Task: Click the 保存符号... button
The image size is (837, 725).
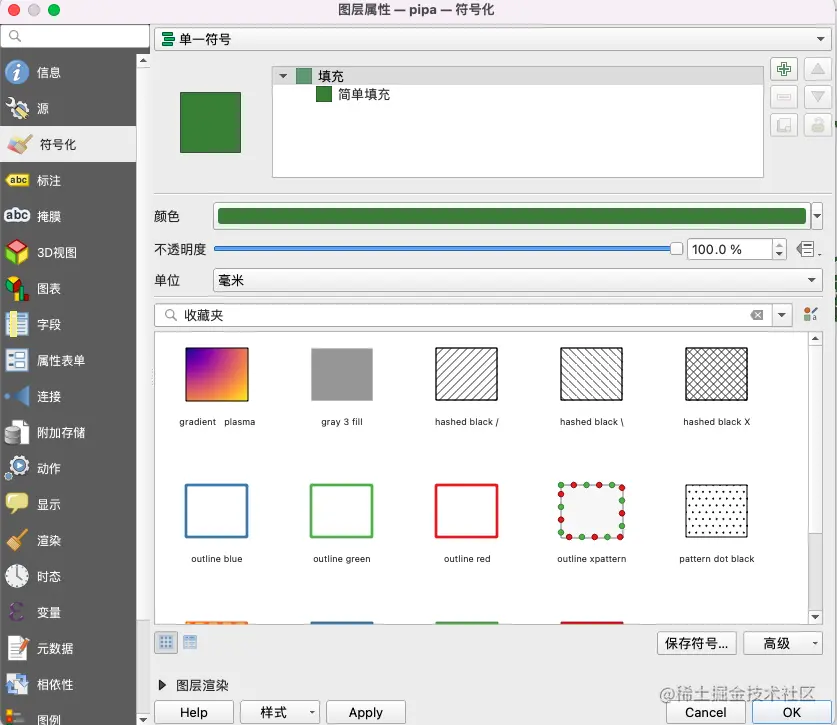Action: coord(697,643)
